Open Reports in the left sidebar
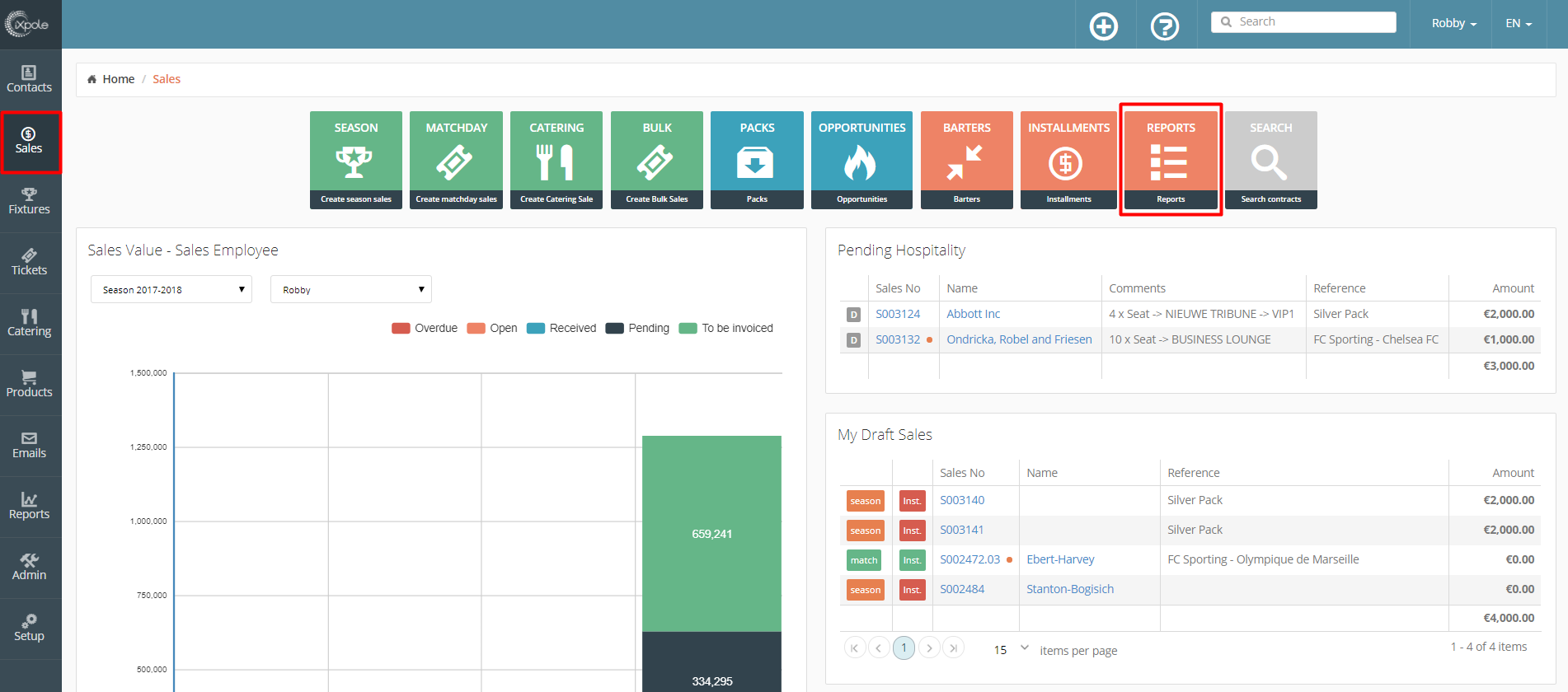Image resolution: width=1568 pixels, height=692 pixels. (30, 507)
